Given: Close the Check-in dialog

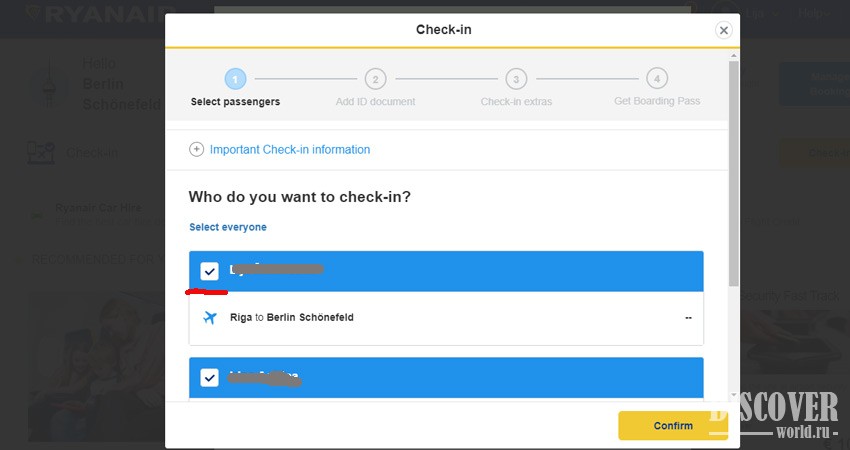Looking at the screenshot, I should coord(724,30).
